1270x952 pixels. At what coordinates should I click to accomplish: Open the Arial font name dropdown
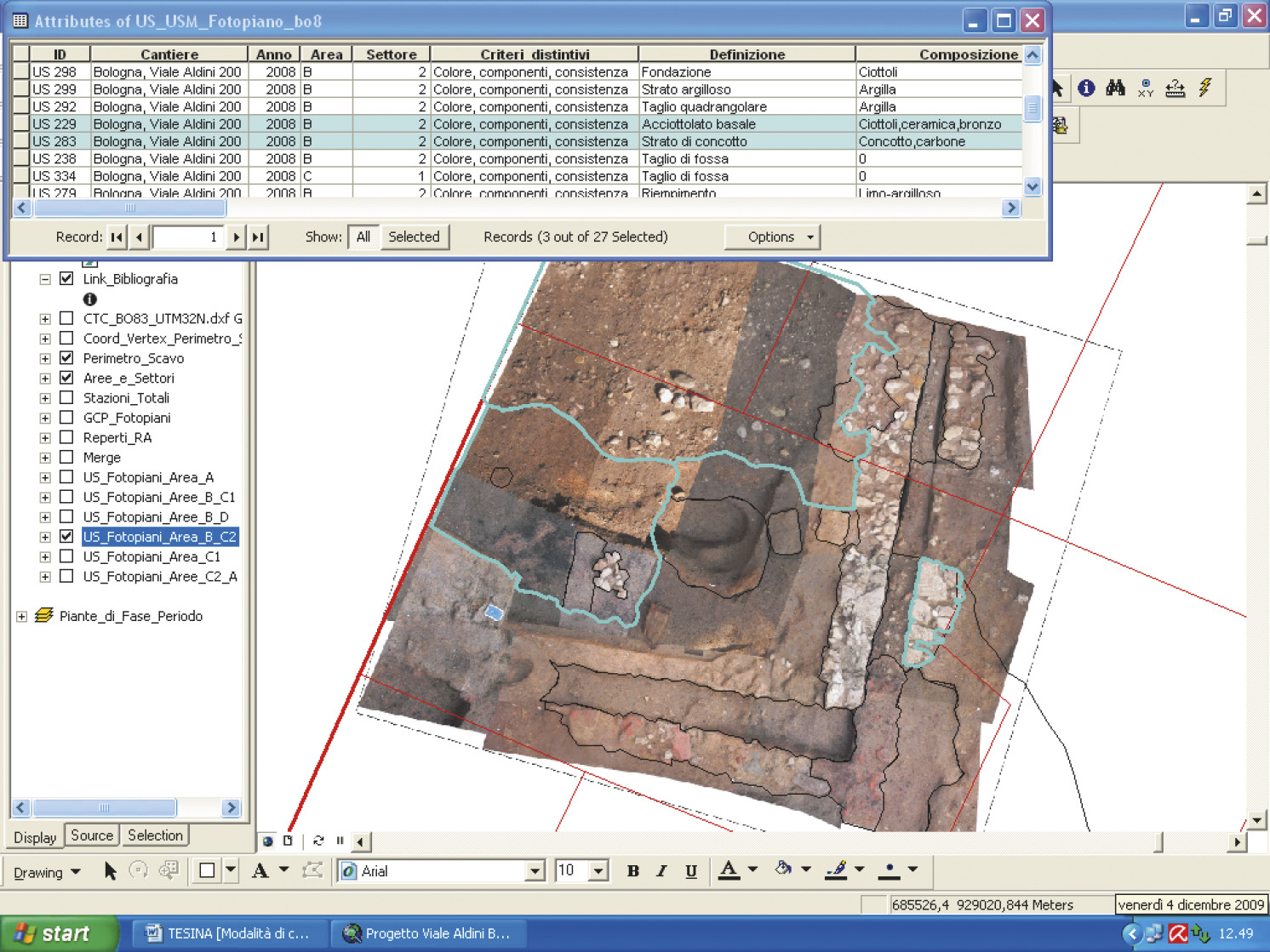click(x=535, y=871)
